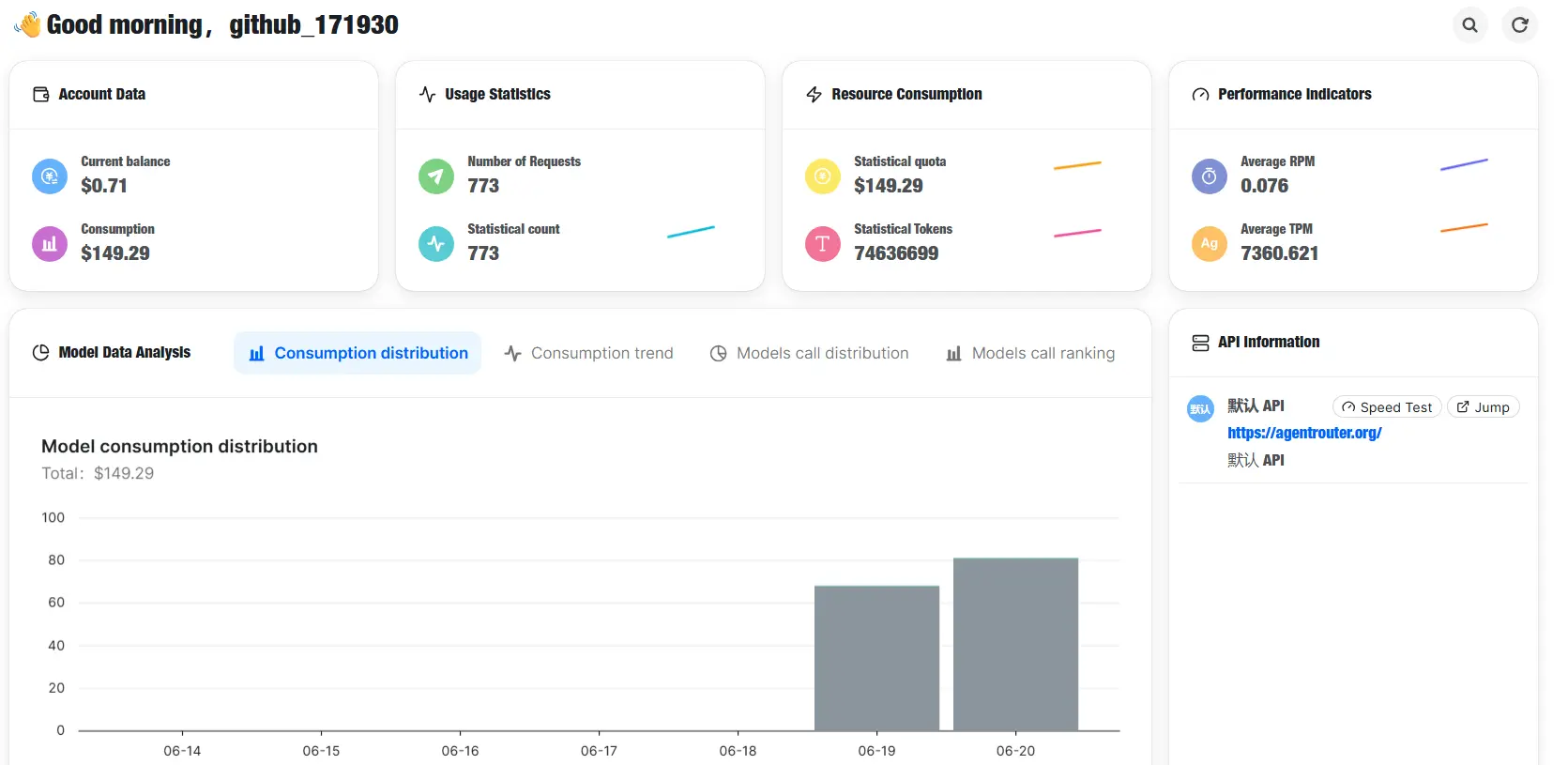
Task: Click the yellow Statistical quota icon
Action: [823, 176]
